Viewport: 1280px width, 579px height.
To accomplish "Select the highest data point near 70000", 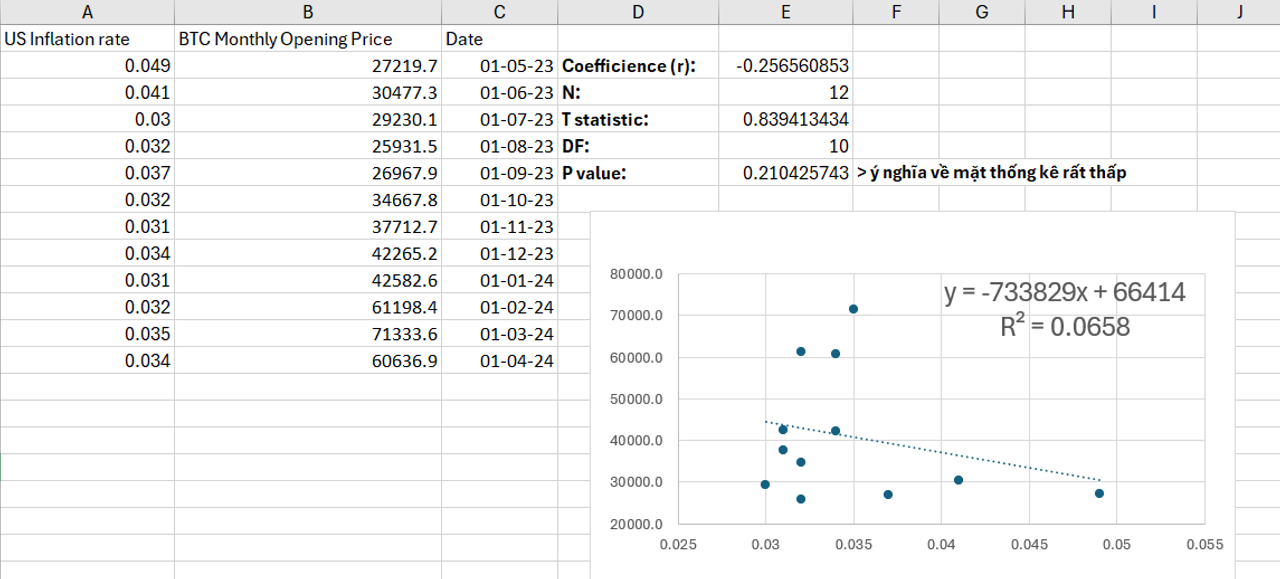I will pos(853,309).
